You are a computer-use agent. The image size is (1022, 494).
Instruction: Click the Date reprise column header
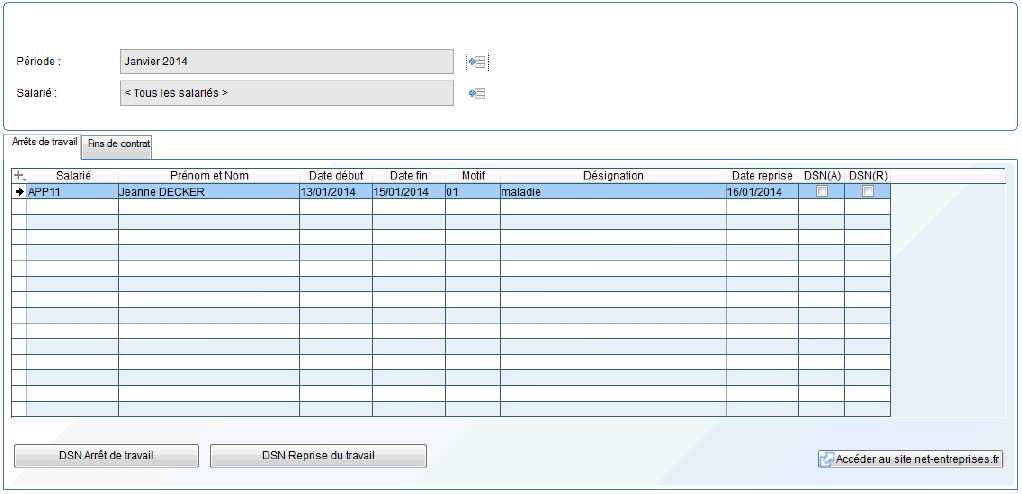coord(763,176)
